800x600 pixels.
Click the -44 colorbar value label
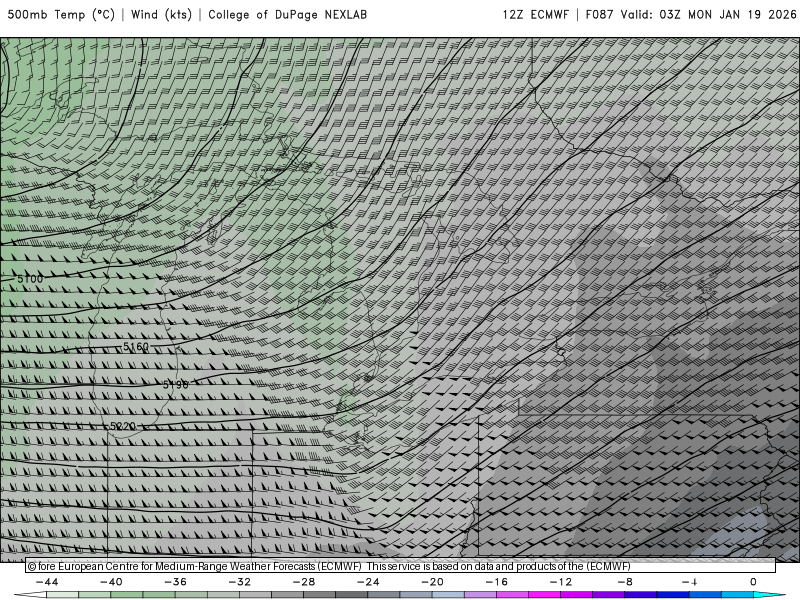(x=47, y=582)
